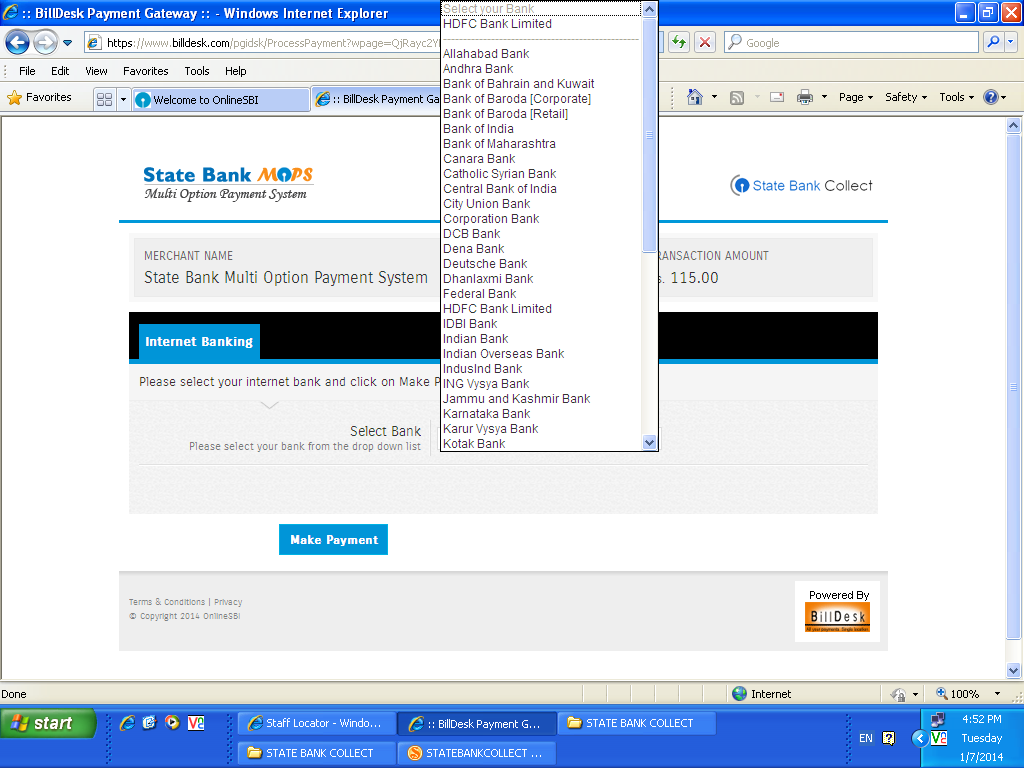Click the Make Payment button

click(333, 539)
